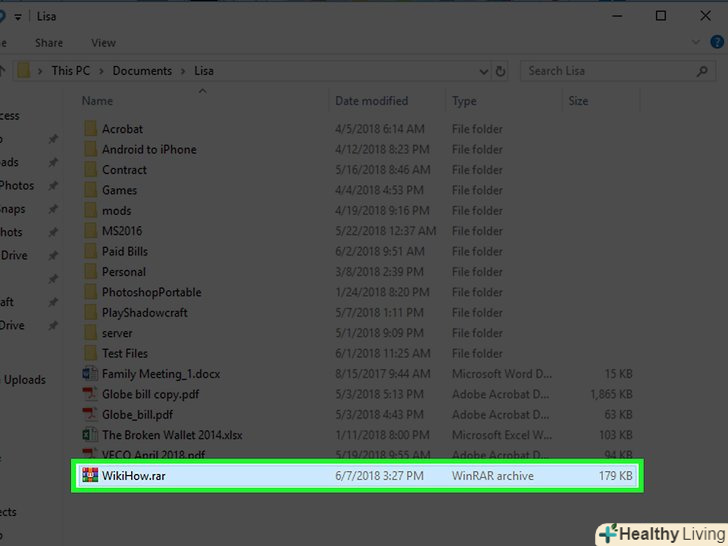Select the file name The Broken Wallet 2014.xlsx

point(172,435)
